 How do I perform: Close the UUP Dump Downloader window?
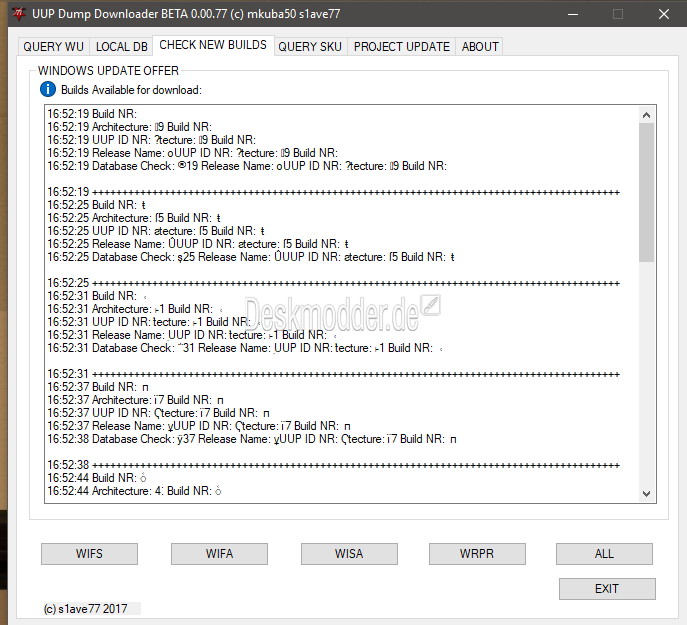(664, 14)
